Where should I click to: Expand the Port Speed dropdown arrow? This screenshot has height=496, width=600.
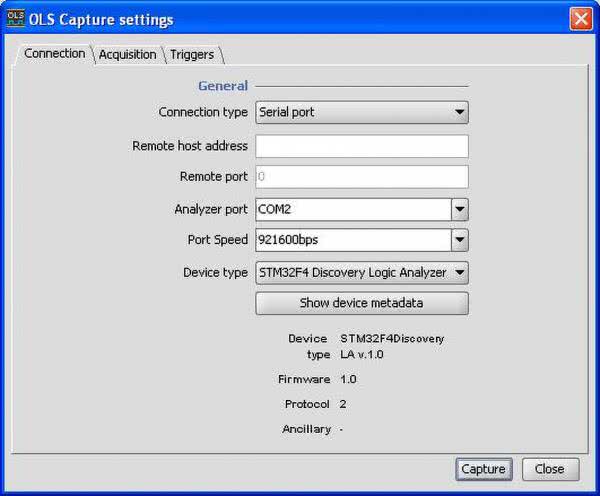point(459,240)
